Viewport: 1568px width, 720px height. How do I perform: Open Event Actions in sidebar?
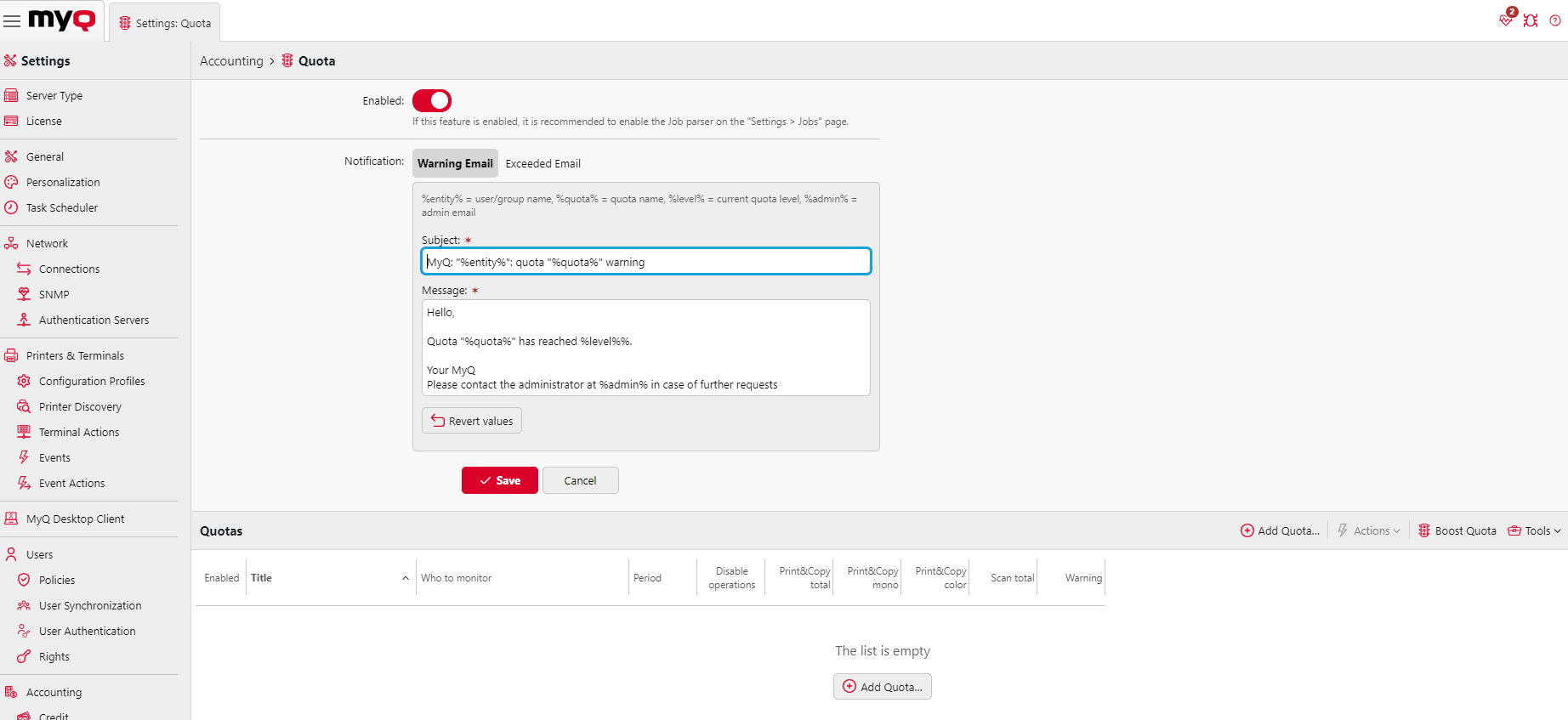click(71, 483)
